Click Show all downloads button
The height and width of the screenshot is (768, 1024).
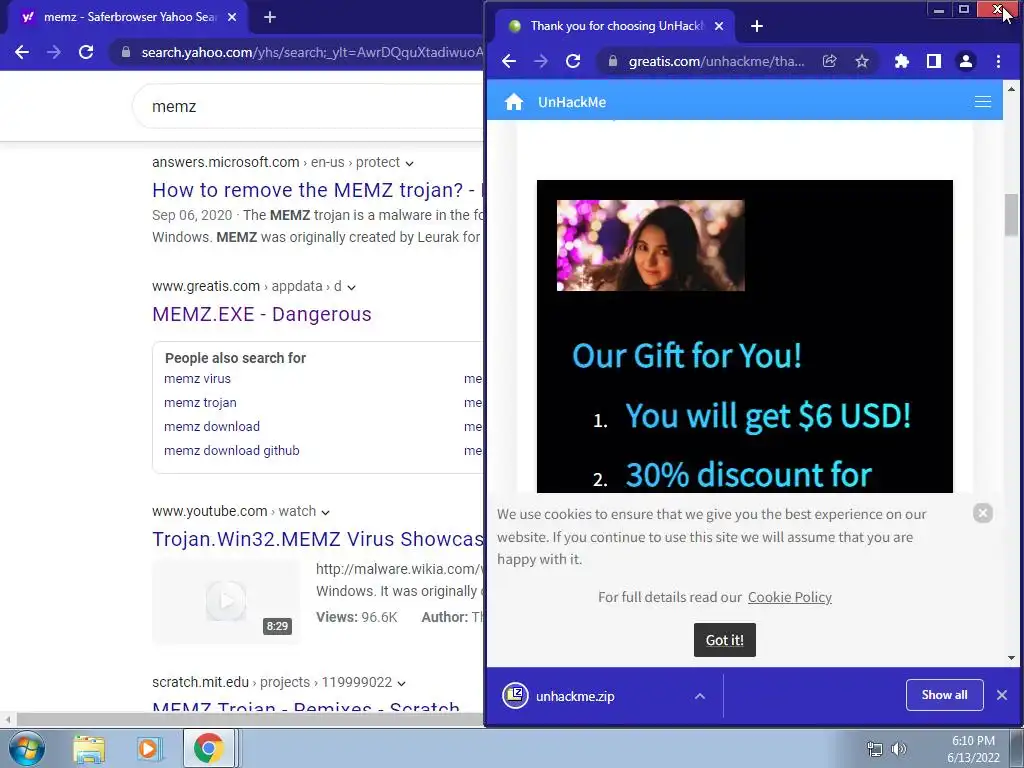(x=944, y=695)
